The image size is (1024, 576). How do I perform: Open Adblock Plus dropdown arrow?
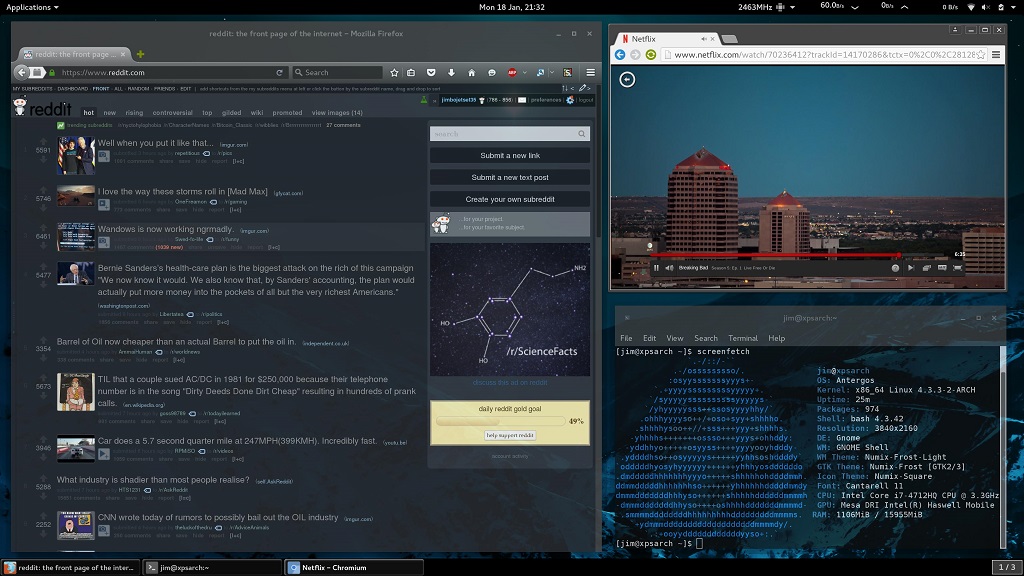pyautogui.click(x=524, y=72)
